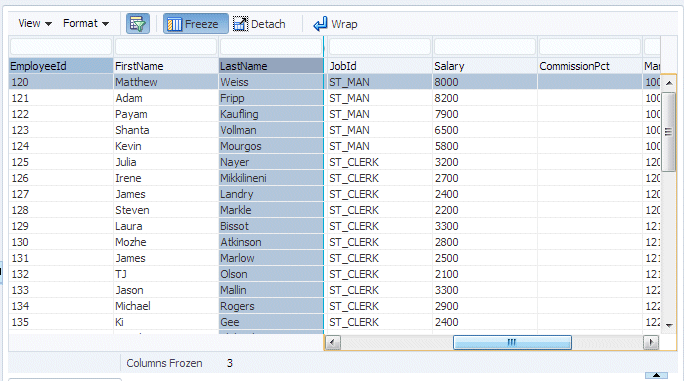The height and width of the screenshot is (381, 684).
Task: Click the Freeze columns button
Action: [x=195, y=24]
